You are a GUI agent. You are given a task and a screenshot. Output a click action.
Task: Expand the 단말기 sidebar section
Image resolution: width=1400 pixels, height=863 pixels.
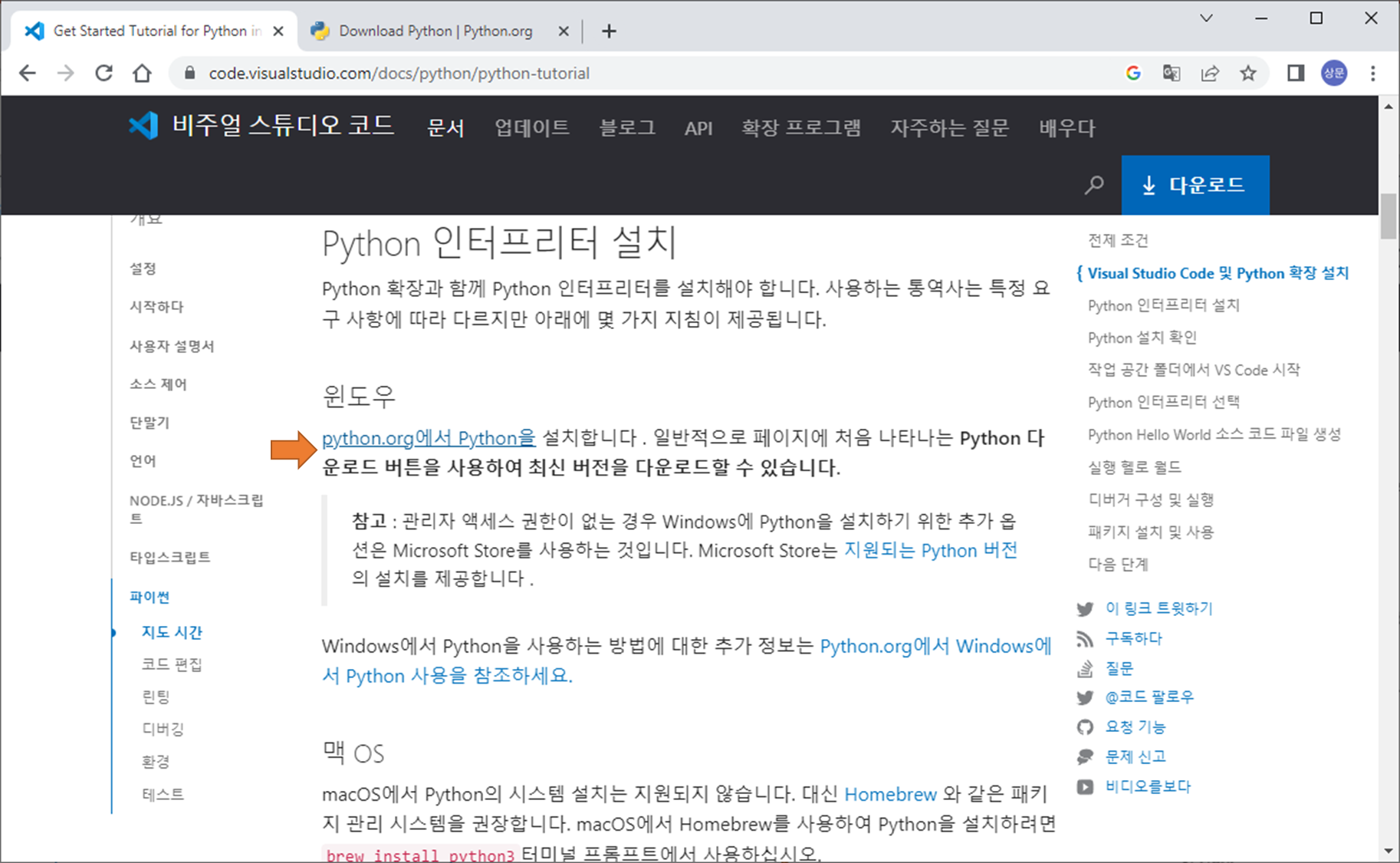pos(150,423)
